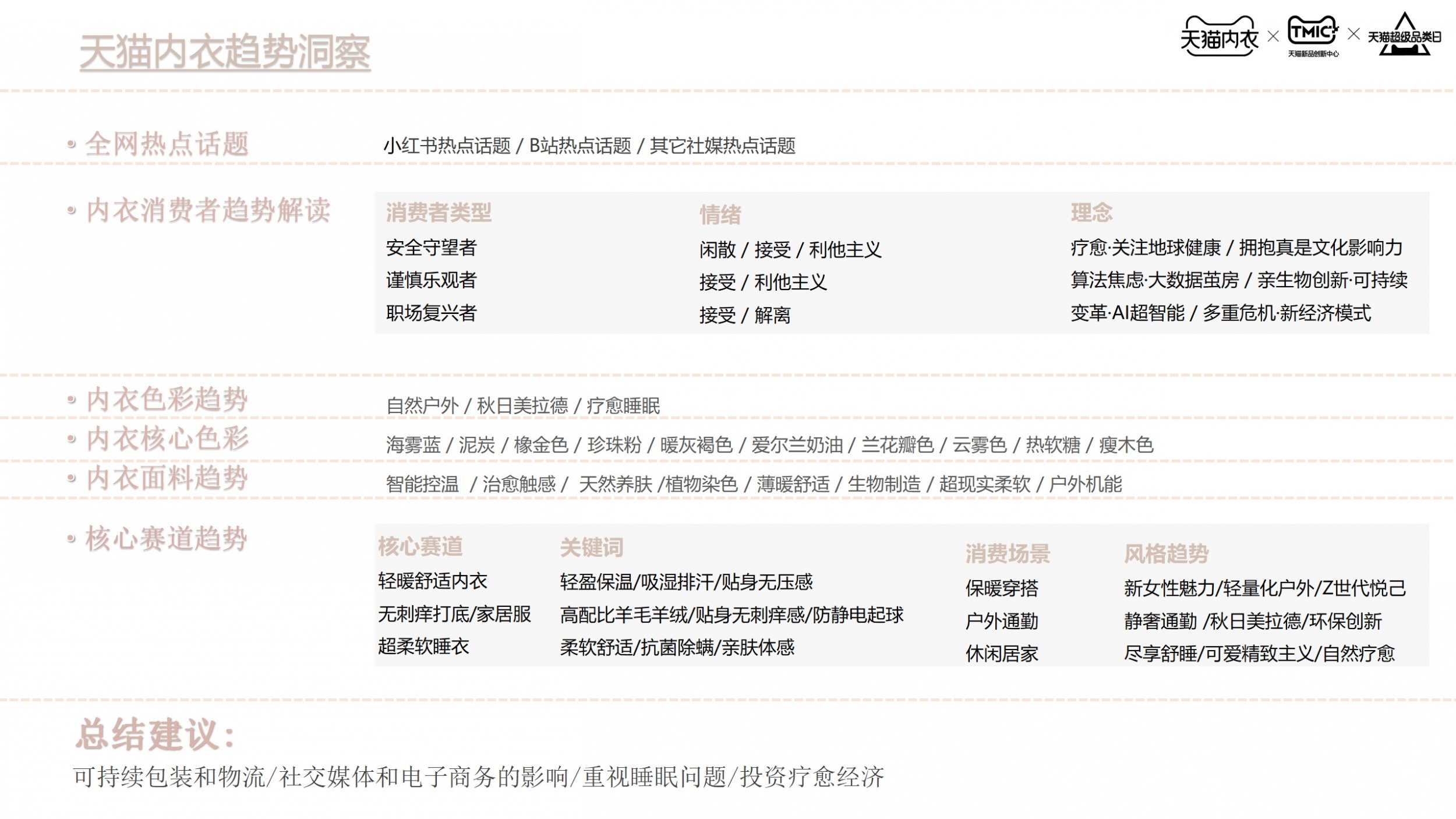Select the title 天猫内衣趋势洞察
Image resolution: width=1456 pixels, height=819 pixels.
(225, 52)
